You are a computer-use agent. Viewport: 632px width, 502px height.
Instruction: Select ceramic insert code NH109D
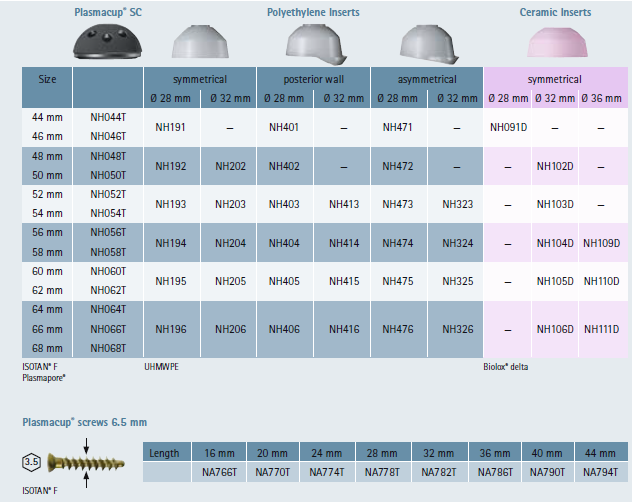[601, 243]
